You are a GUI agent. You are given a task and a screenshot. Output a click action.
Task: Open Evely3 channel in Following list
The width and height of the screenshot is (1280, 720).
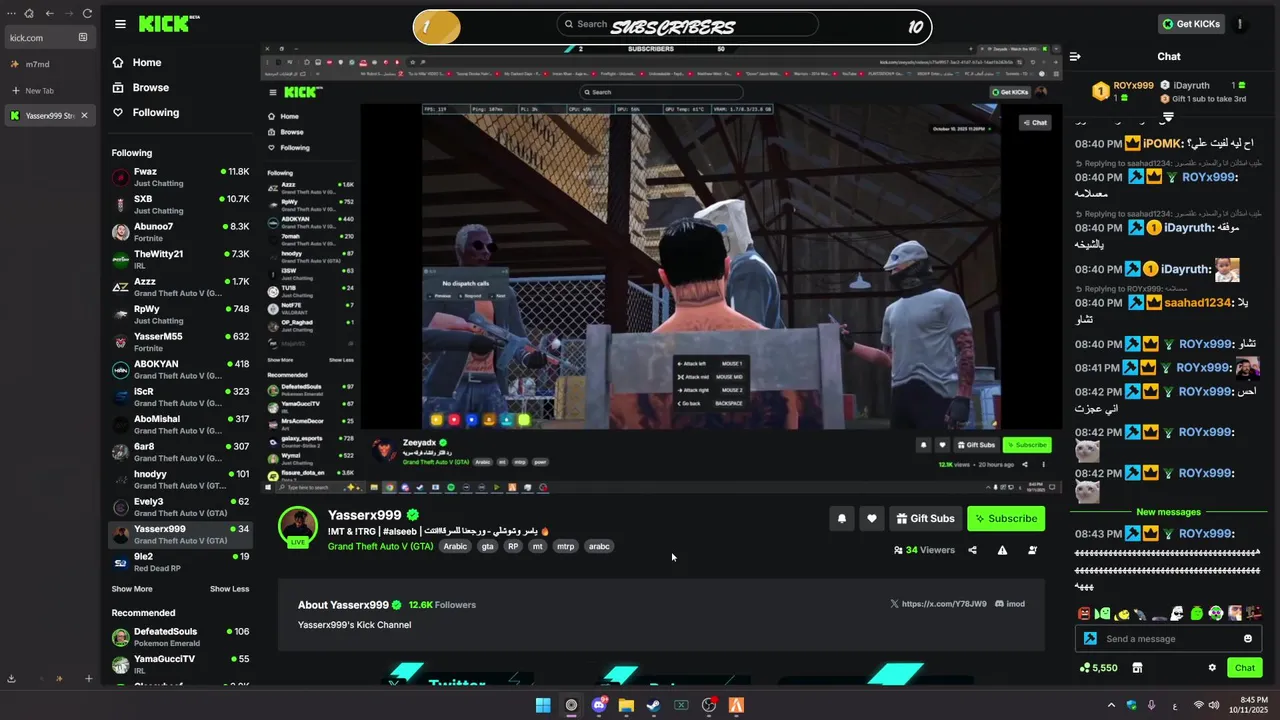coord(180,507)
